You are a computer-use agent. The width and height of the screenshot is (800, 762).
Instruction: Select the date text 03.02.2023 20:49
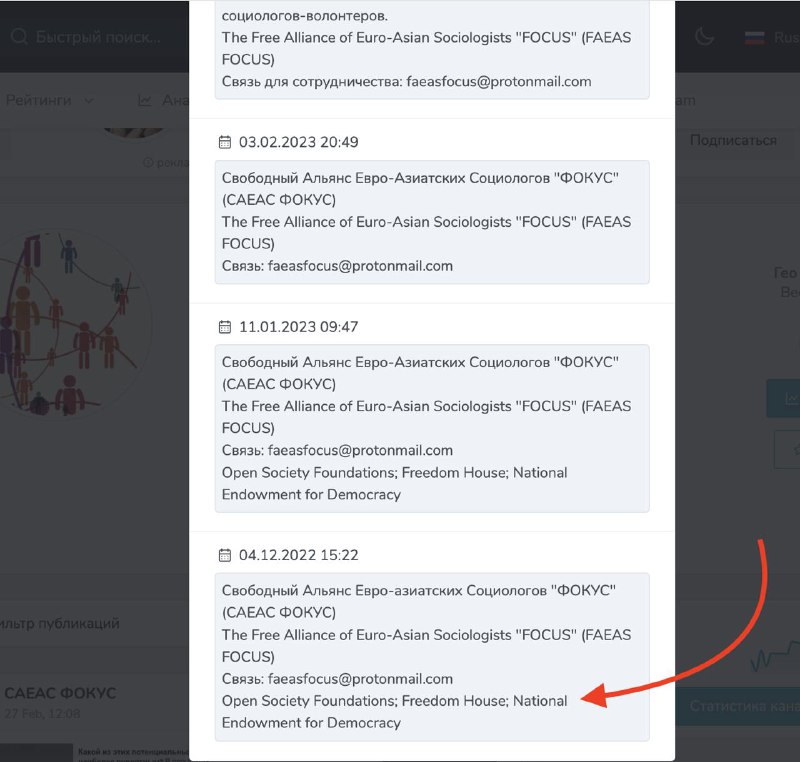point(298,142)
